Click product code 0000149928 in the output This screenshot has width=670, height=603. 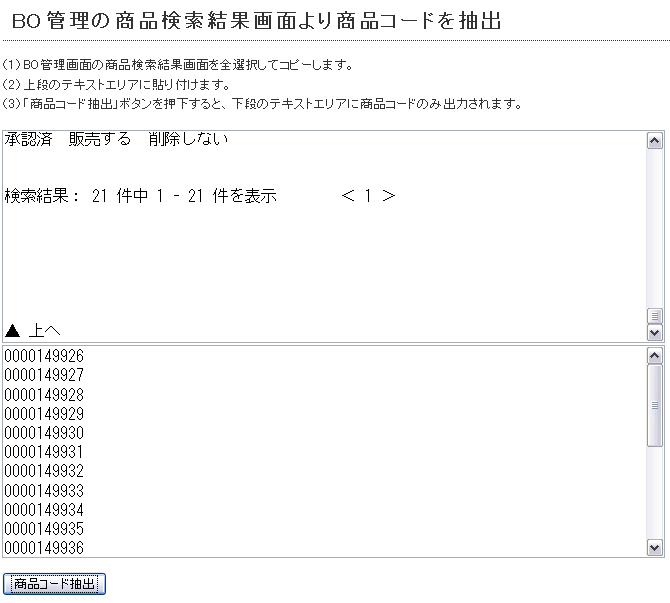click(x=44, y=395)
